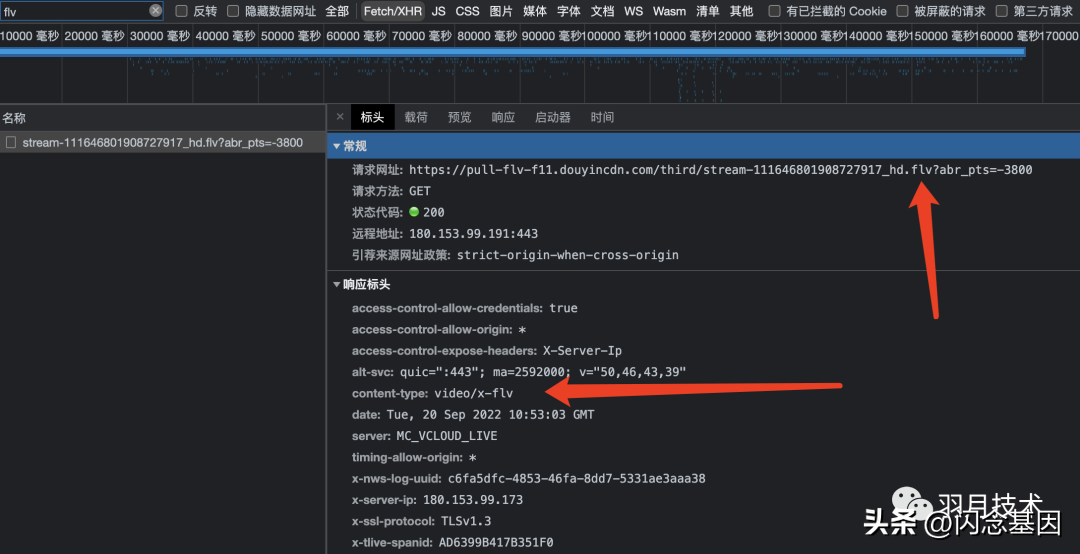This screenshot has width=1080, height=554.
Task: Click the 远程地址 180.153.99.191:443 value
Action: click(473, 234)
